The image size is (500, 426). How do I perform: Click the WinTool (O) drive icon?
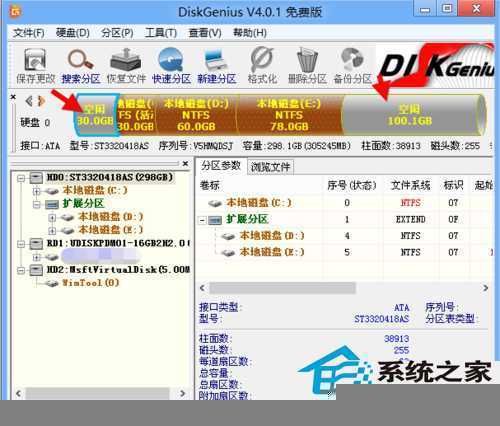[52, 283]
